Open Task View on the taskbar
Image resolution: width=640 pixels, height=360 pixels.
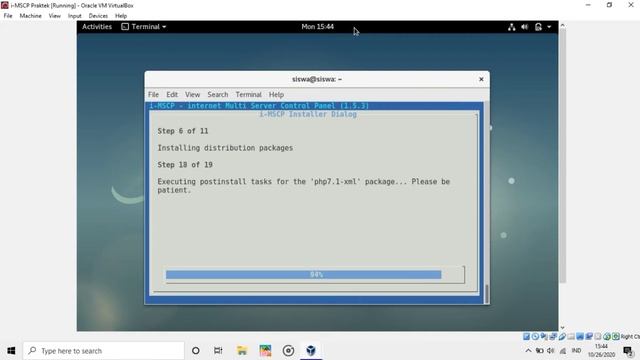pos(218,351)
